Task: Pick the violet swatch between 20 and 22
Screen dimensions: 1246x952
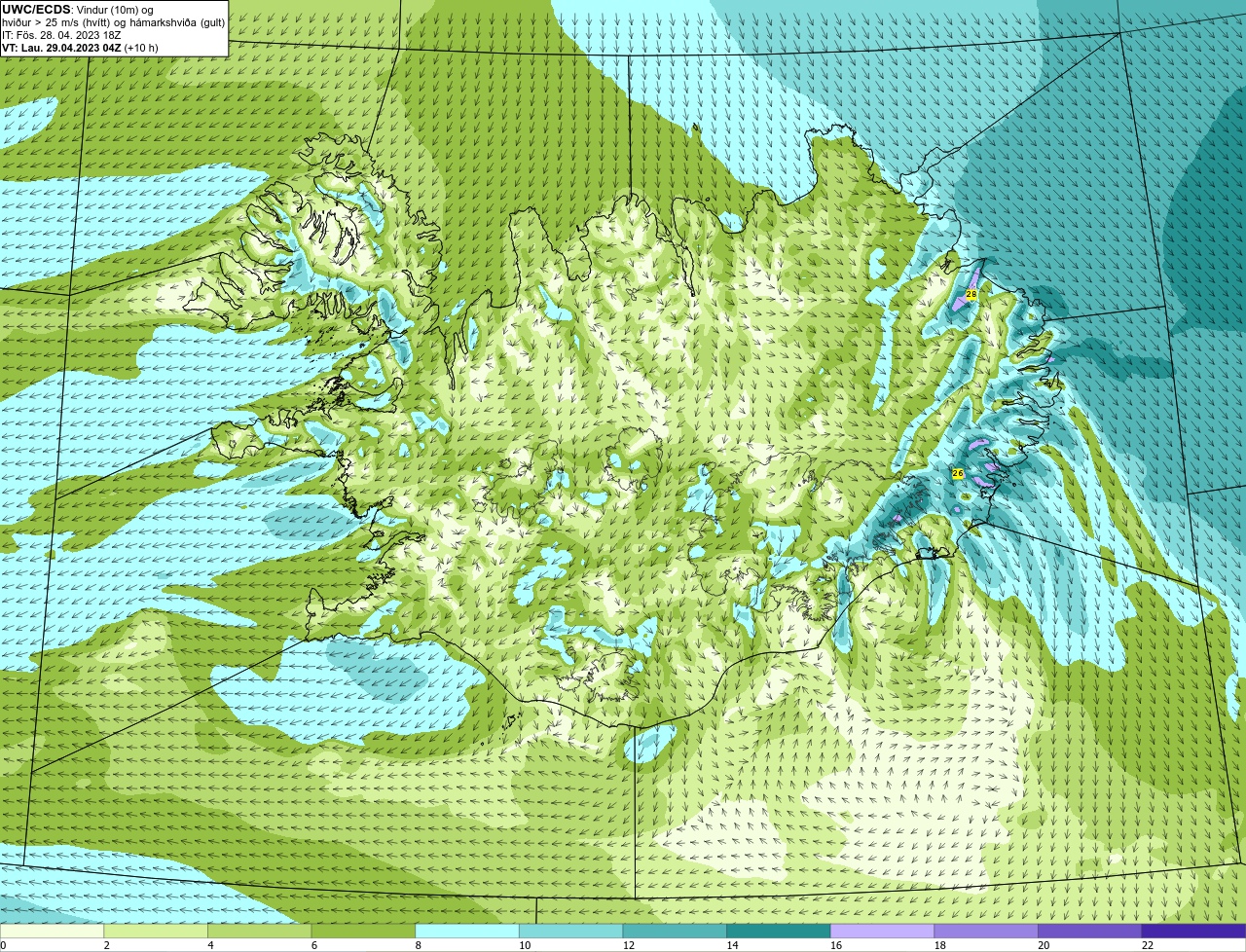Action: pos(1090,931)
